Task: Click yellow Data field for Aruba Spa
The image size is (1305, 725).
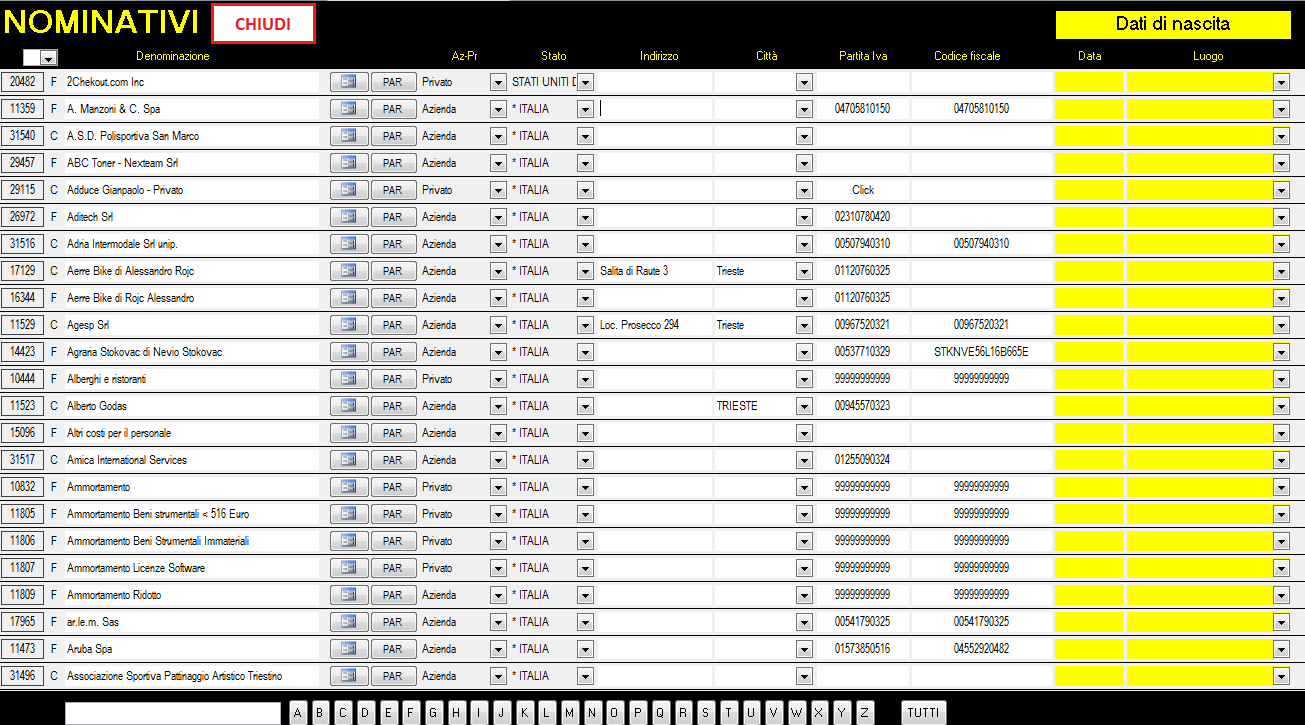Action: click(x=1090, y=649)
